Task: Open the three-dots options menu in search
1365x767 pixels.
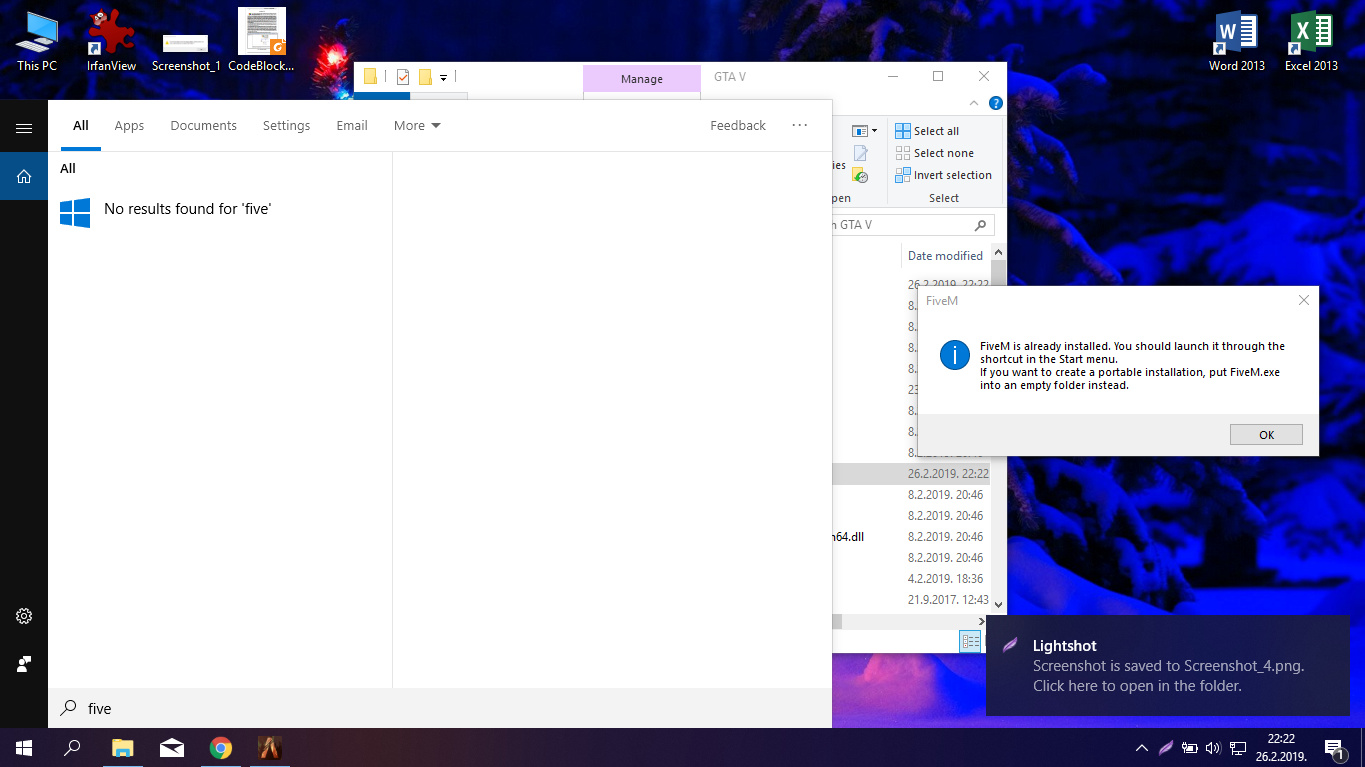Action: click(x=799, y=125)
